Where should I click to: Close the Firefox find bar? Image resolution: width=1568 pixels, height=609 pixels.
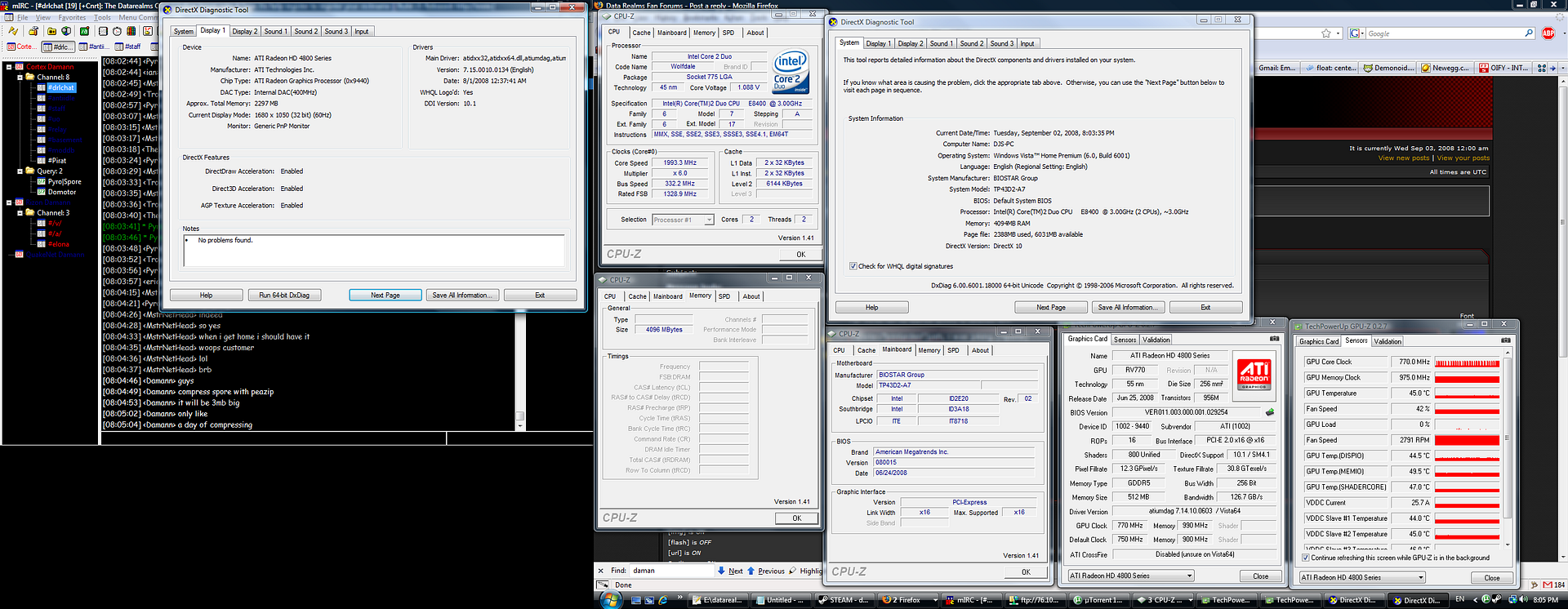click(600, 571)
